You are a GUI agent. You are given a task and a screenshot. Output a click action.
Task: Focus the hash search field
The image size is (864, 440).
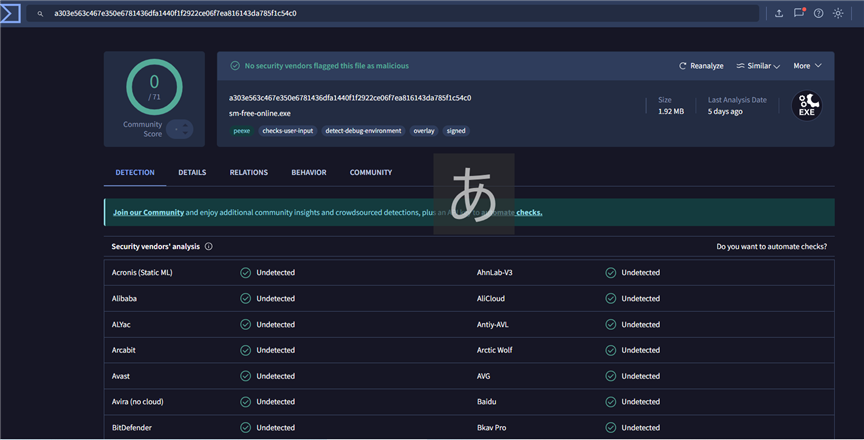392,13
